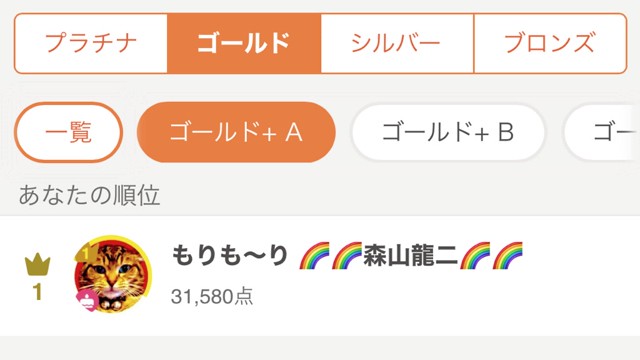Choose the ゴールド+ B group chip
This screenshot has height=360, width=640.
[448, 132]
